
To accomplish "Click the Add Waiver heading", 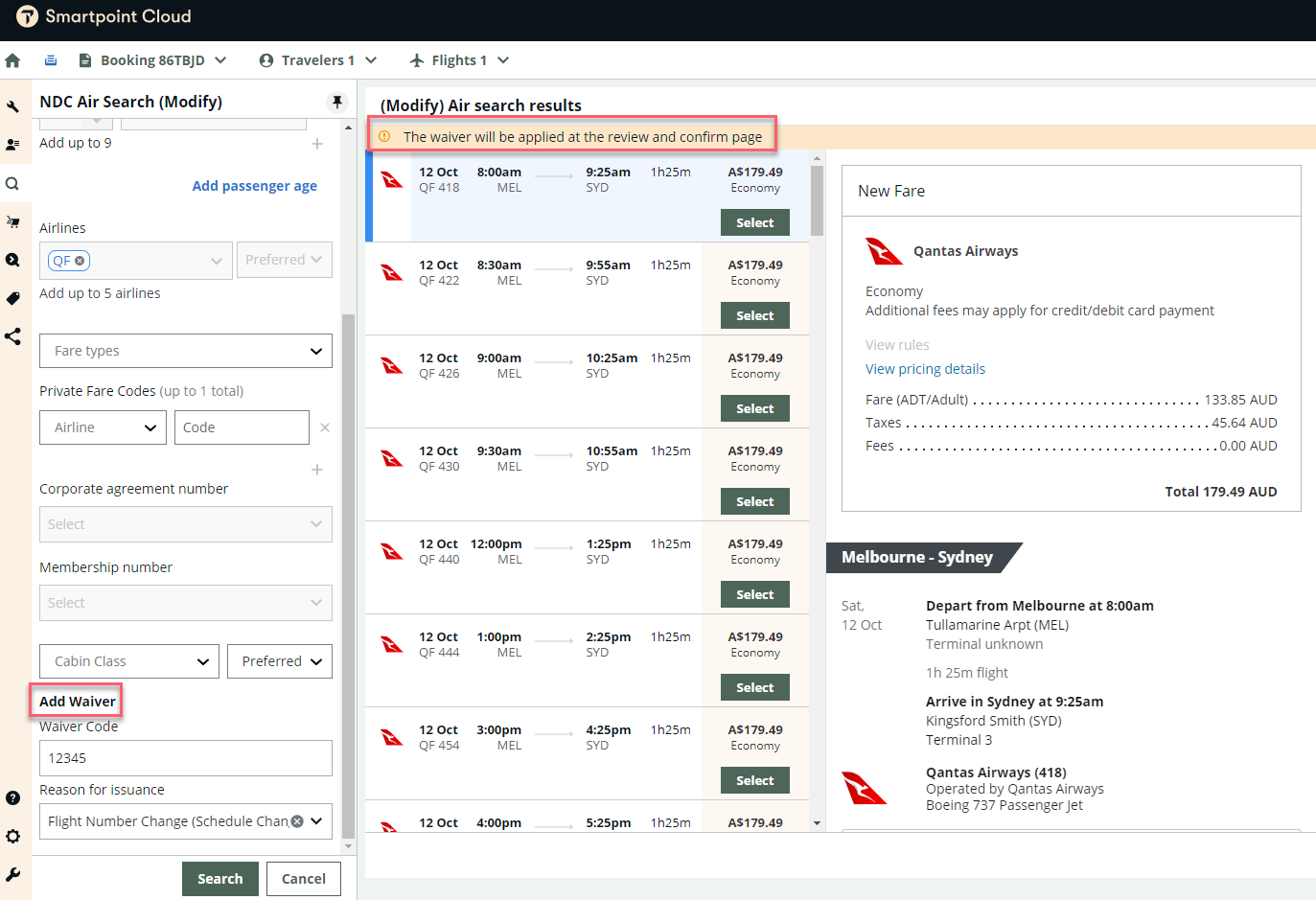I will pyautogui.click(x=78, y=702).
